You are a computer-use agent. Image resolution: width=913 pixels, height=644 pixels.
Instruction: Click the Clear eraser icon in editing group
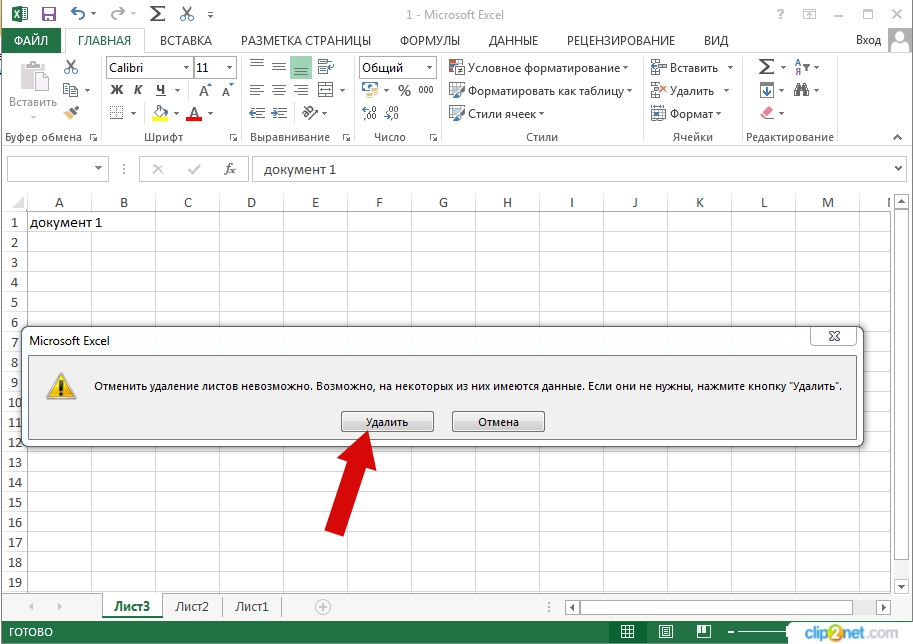pos(767,113)
